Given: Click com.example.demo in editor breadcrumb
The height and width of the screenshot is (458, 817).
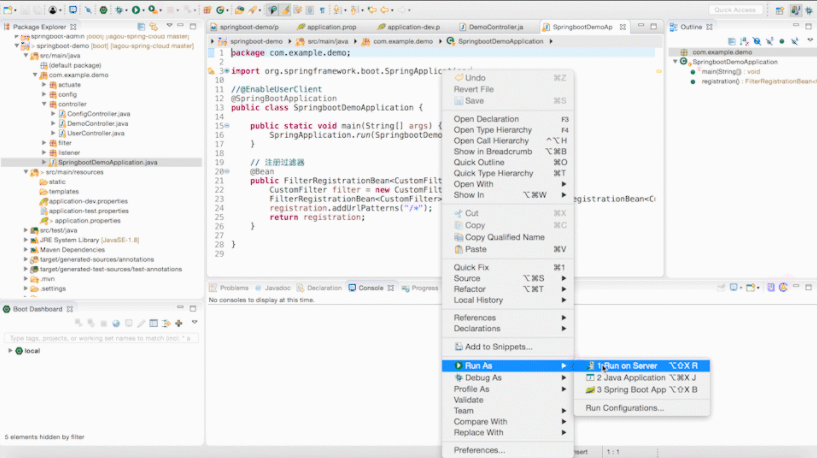Looking at the screenshot, I should pos(402,41).
